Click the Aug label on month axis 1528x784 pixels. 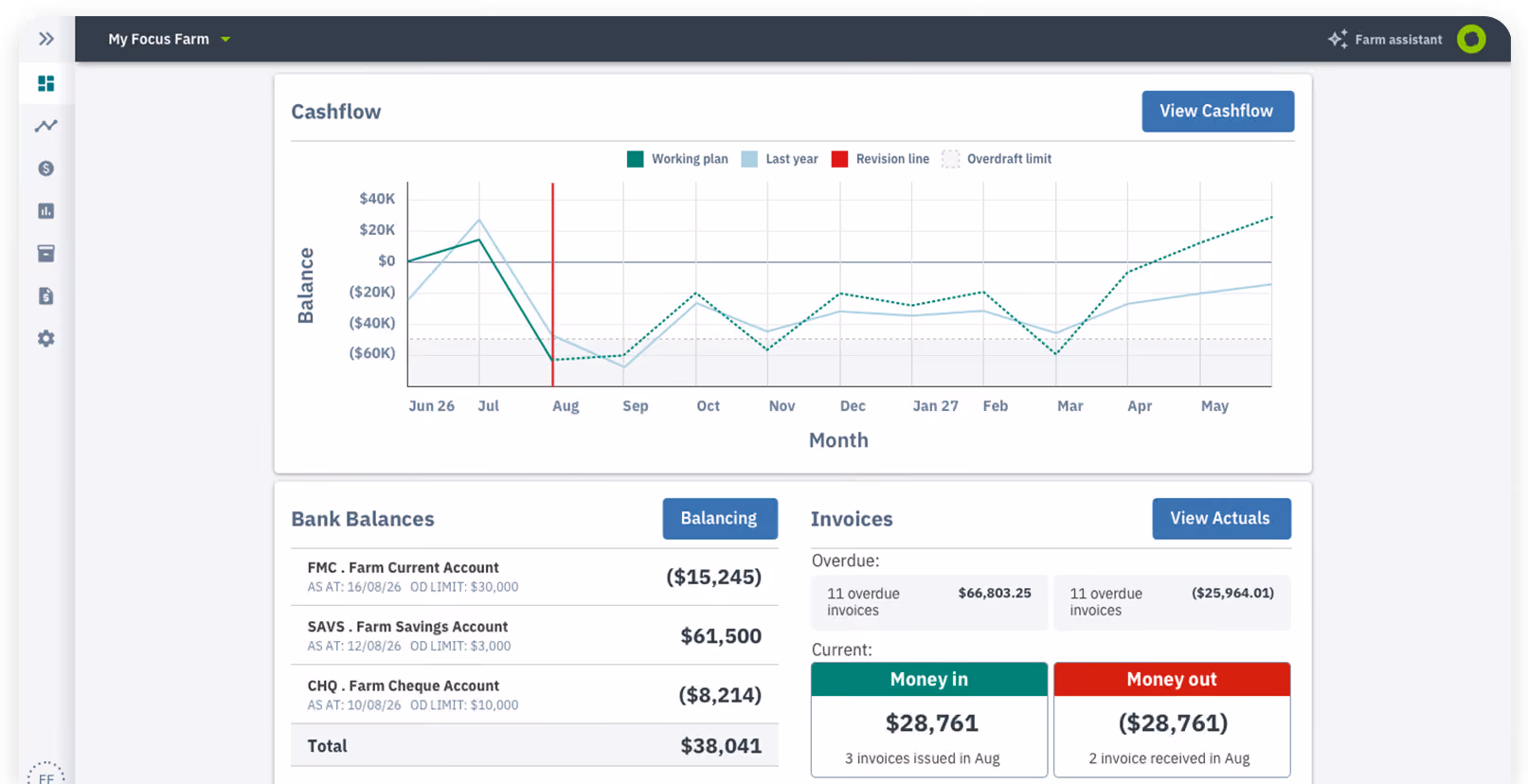click(566, 406)
